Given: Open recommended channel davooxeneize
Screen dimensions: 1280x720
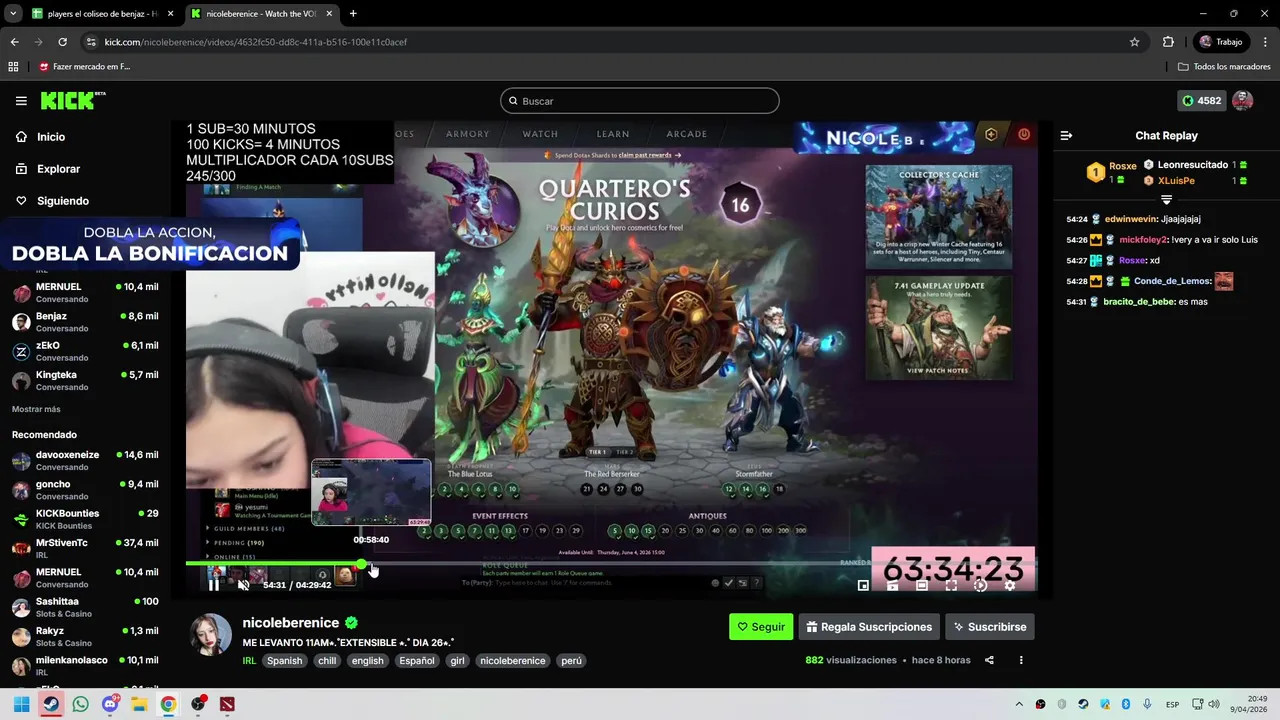Looking at the screenshot, I should click(86, 461).
